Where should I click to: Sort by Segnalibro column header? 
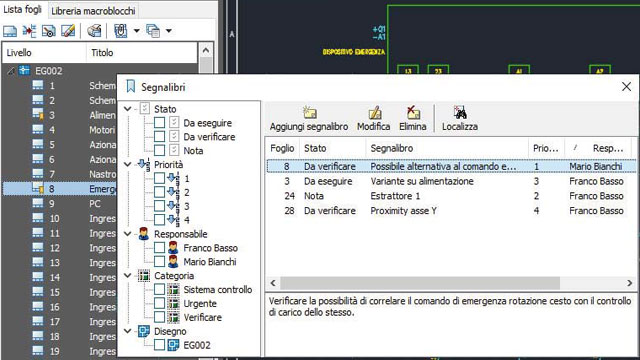(x=447, y=149)
